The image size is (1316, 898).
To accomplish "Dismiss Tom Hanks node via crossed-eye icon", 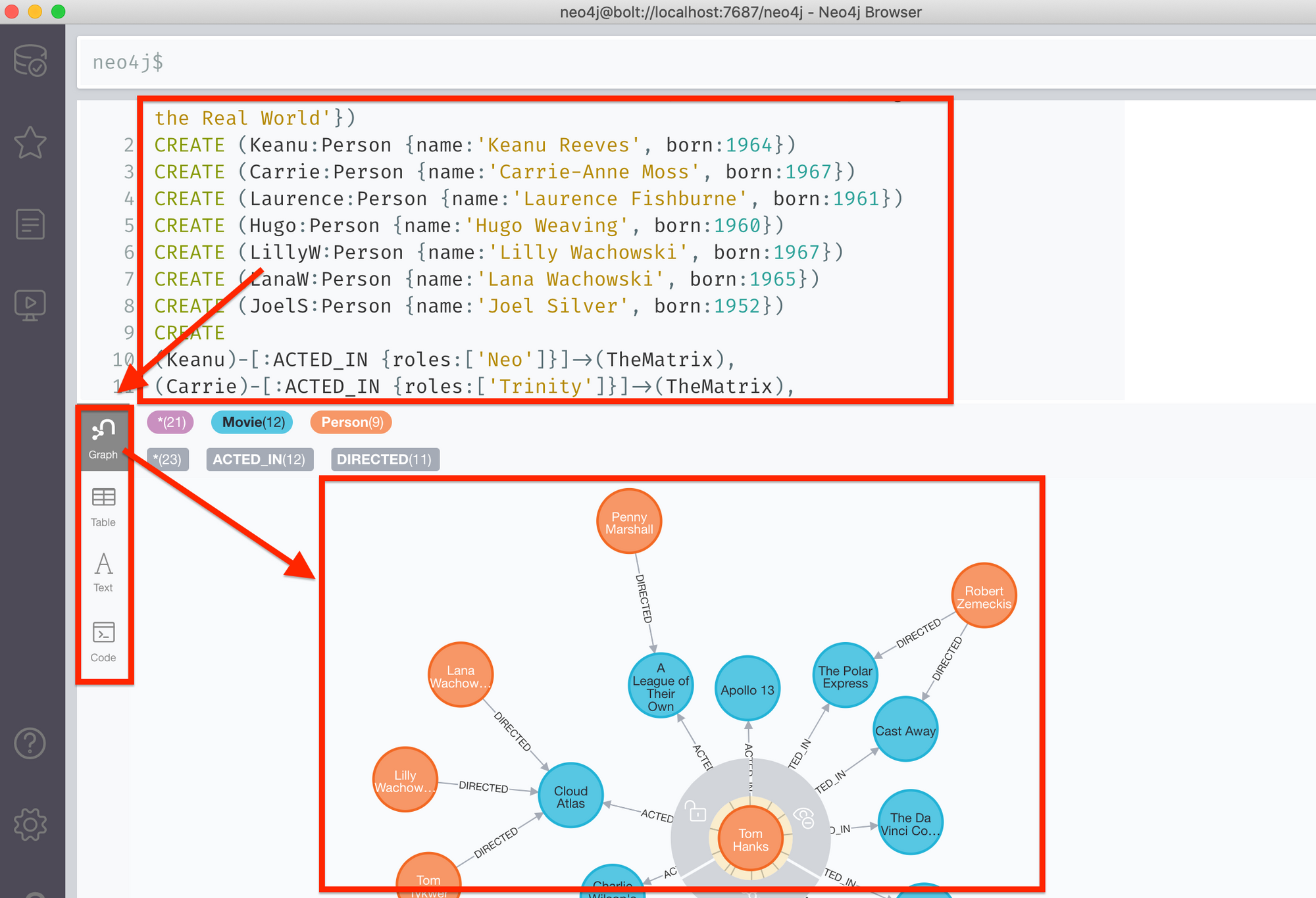I will click(804, 818).
